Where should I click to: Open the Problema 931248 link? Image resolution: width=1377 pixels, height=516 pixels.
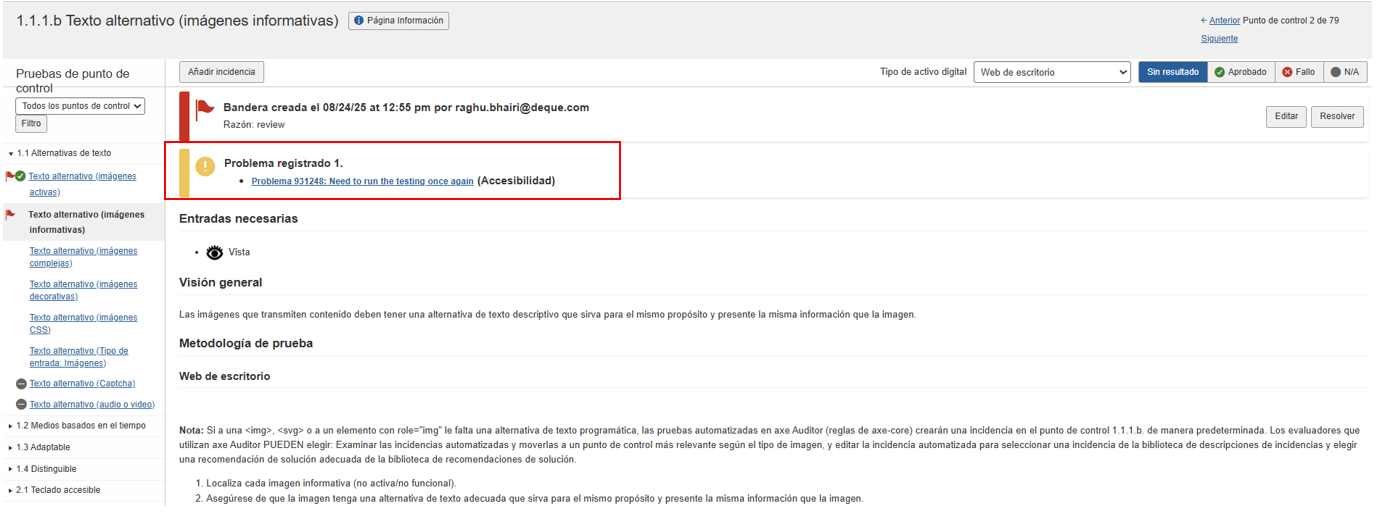[362, 181]
